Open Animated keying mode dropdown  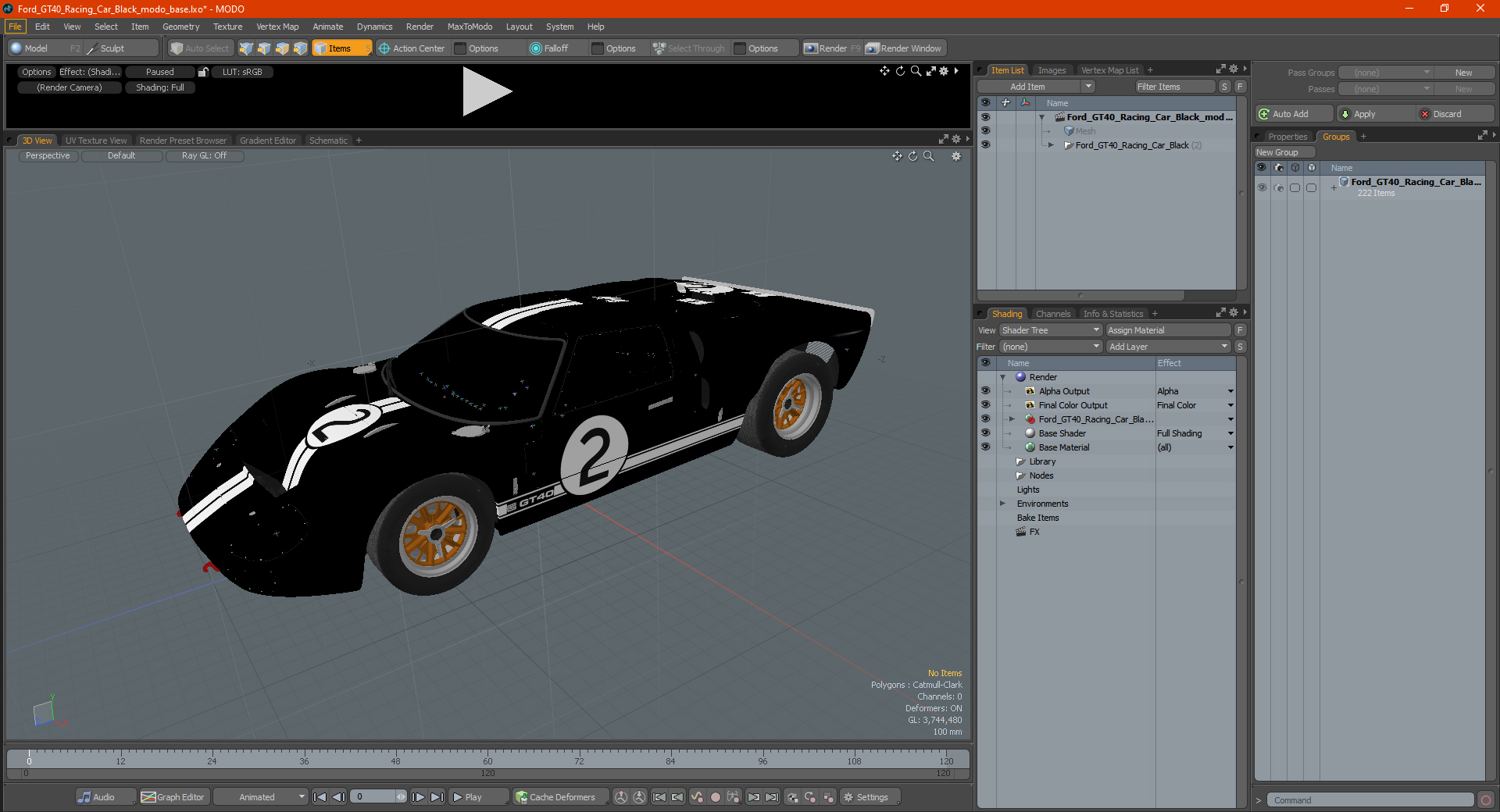(261, 797)
